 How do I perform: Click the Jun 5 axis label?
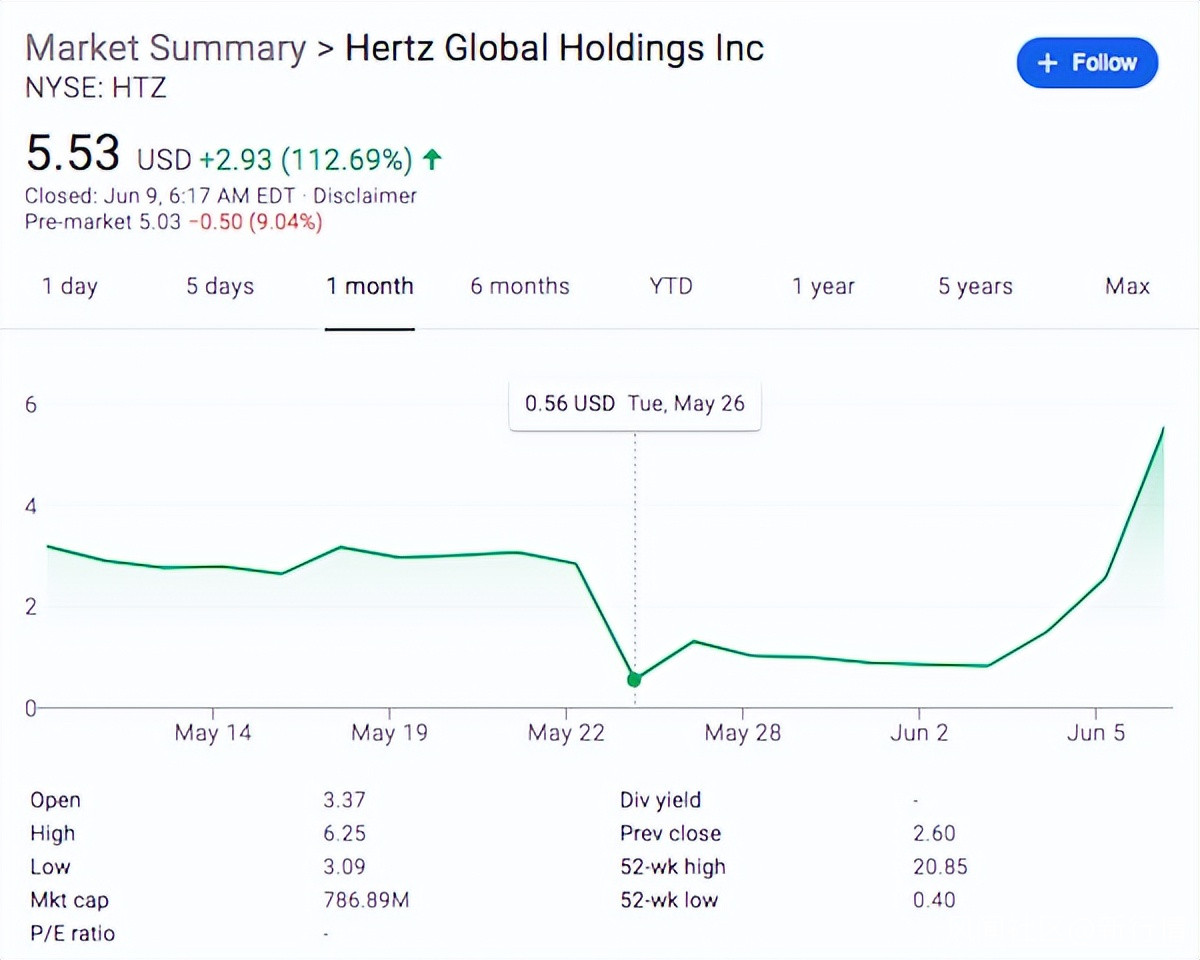pos(1095,733)
